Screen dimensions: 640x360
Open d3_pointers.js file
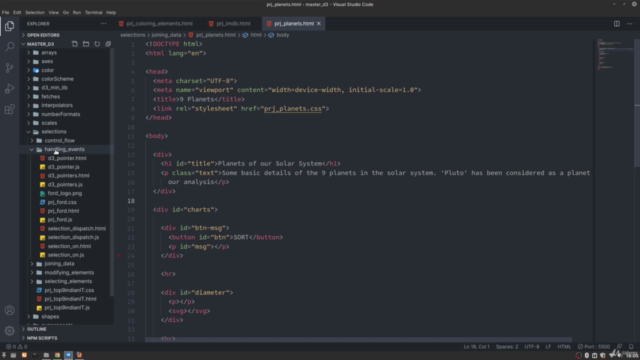(x=65, y=184)
